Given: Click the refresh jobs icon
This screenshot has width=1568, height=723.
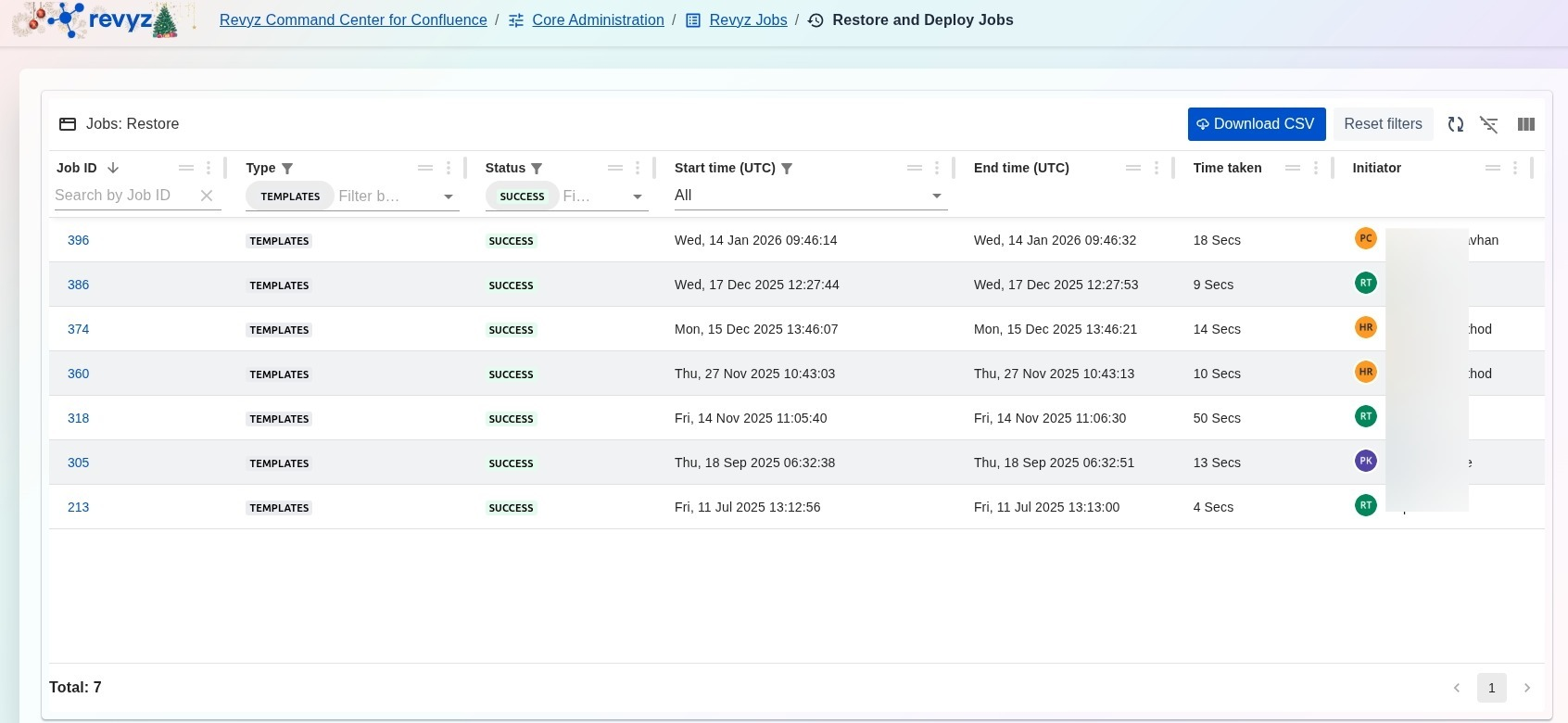Looking at the screenshot, I should [1455, 124].
